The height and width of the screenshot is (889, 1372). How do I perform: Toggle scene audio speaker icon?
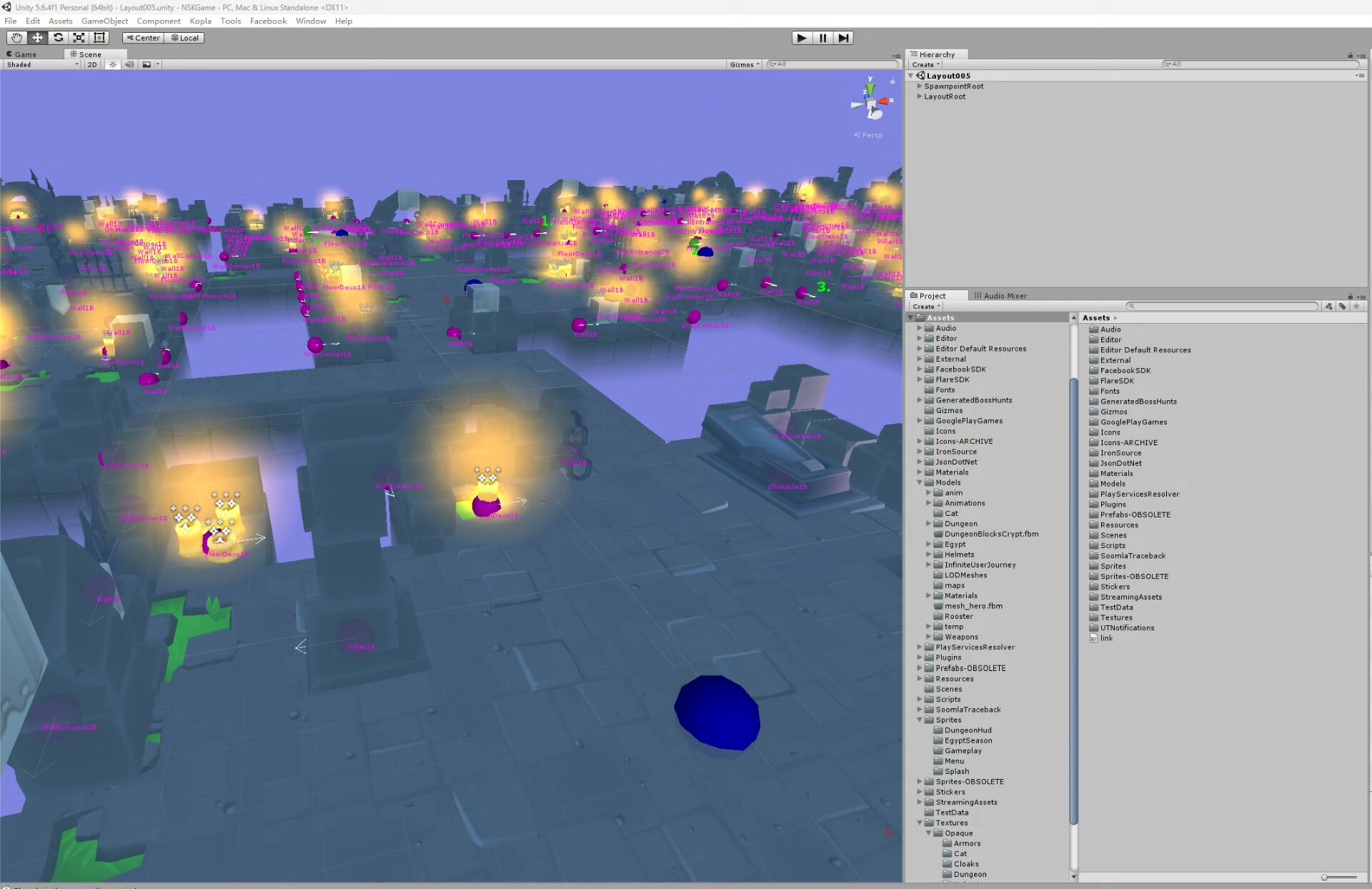point(129,64)
